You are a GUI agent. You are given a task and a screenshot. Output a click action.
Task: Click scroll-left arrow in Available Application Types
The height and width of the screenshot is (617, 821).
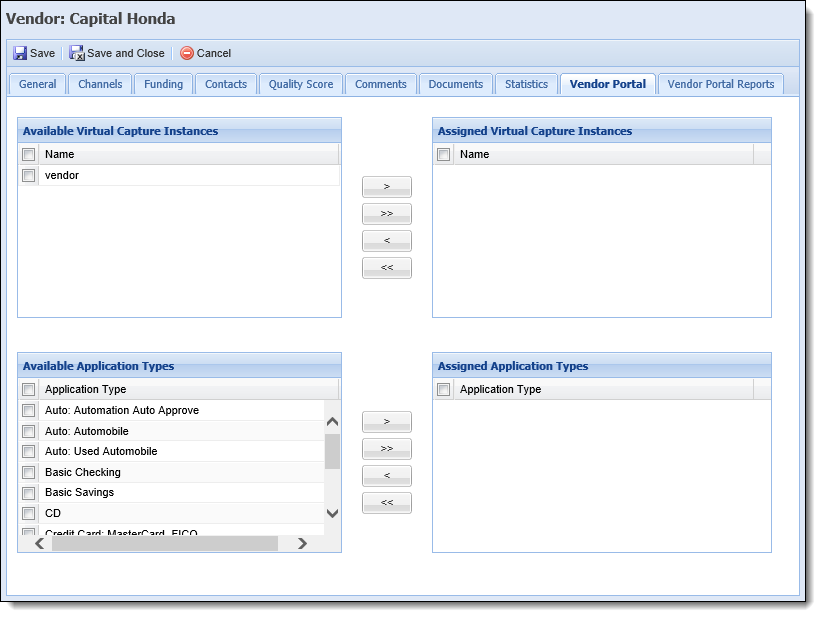click(39, 544)
